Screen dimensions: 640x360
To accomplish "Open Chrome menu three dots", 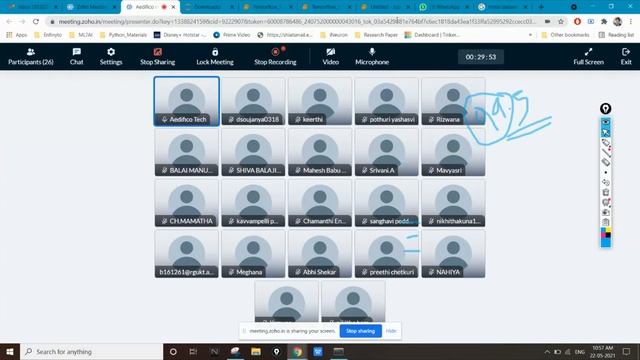I will click(631, 21).
